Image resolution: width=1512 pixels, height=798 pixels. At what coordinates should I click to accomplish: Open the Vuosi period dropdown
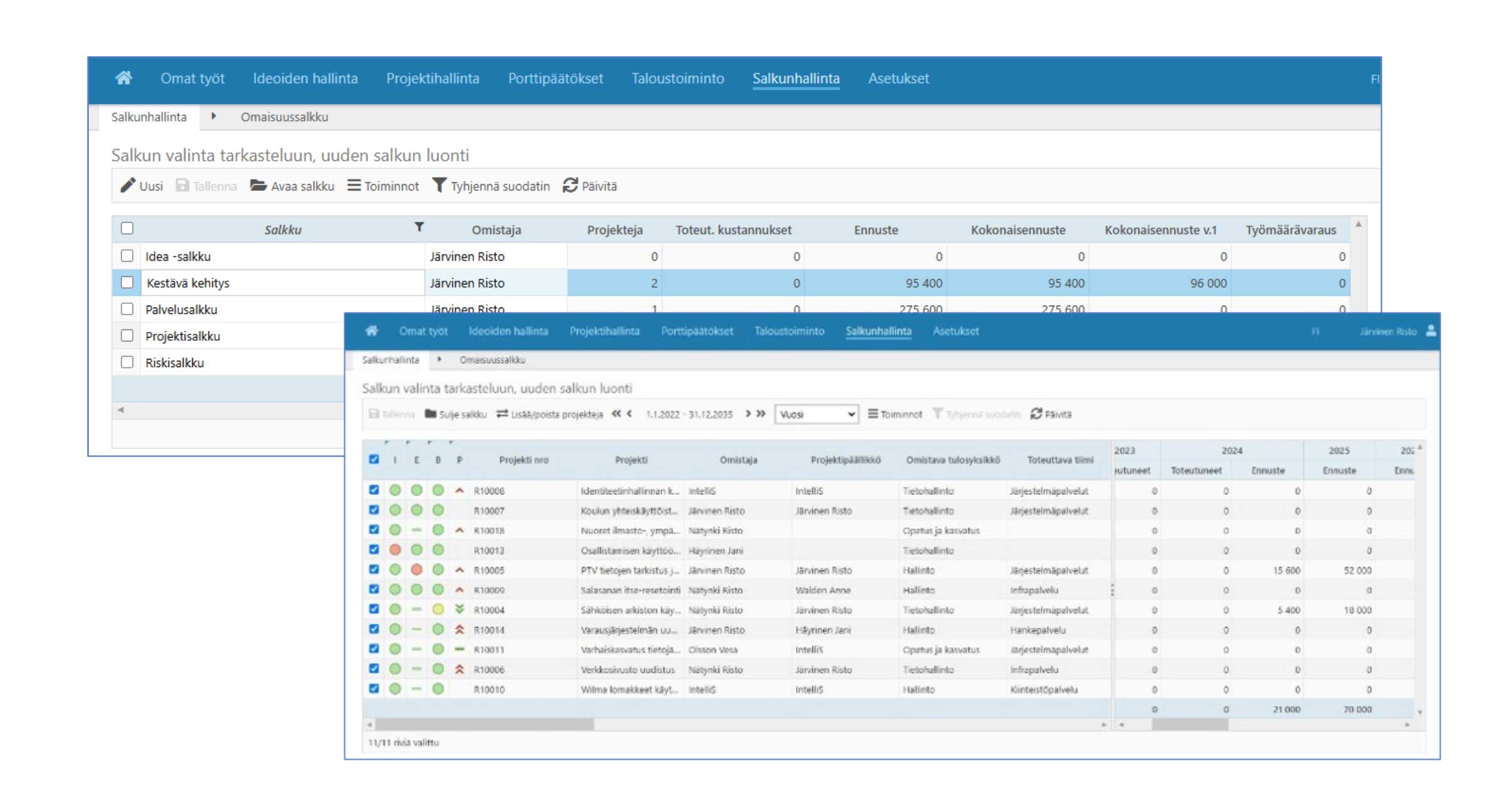(x=816, y=414)
